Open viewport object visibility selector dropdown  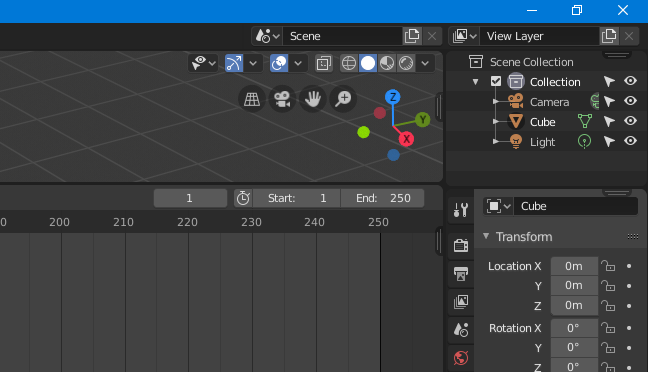203,63
